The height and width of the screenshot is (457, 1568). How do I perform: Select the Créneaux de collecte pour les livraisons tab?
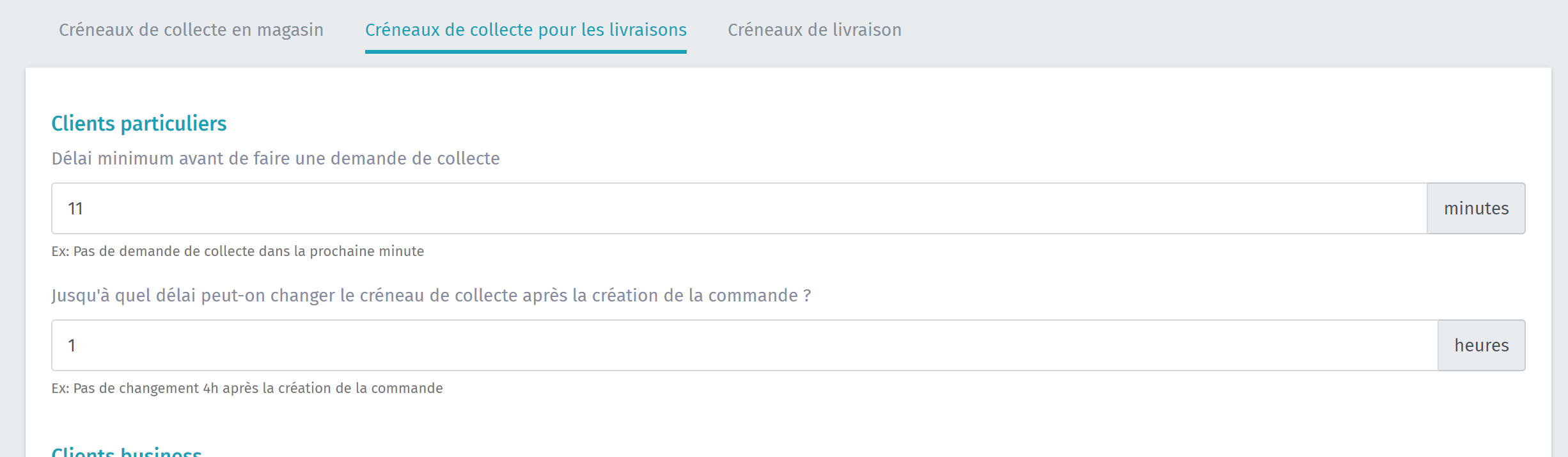[526, 30]
